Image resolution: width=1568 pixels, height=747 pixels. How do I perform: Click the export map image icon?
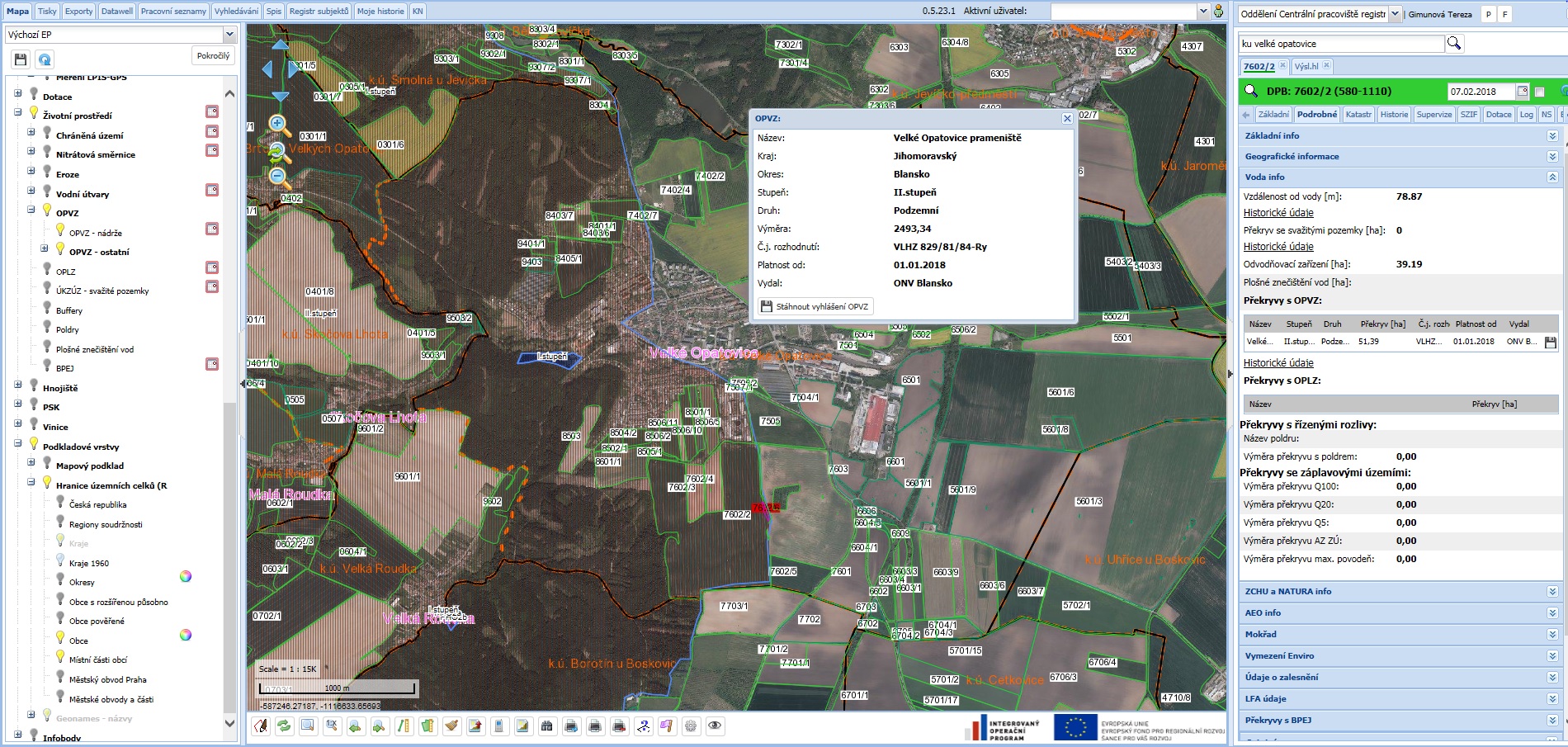[475, 726]
